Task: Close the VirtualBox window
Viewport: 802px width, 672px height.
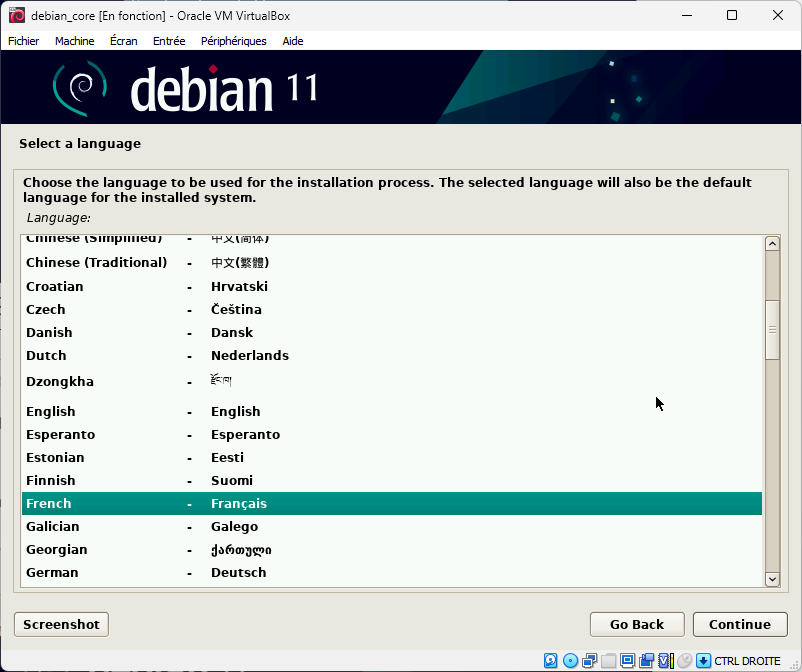Action: point(777,15)
